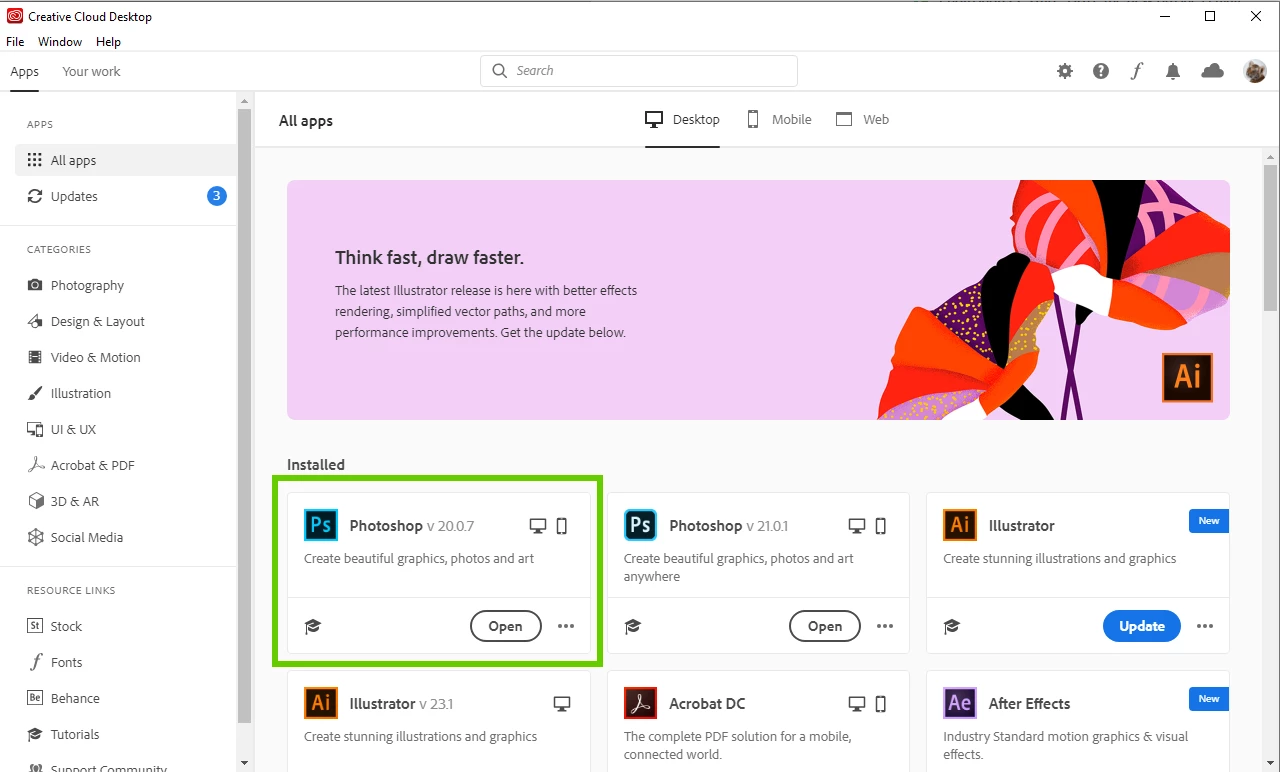The width and height of the screenshot is (1280, 772).
Task: Open the Window menu
Action: click(60, 42)
